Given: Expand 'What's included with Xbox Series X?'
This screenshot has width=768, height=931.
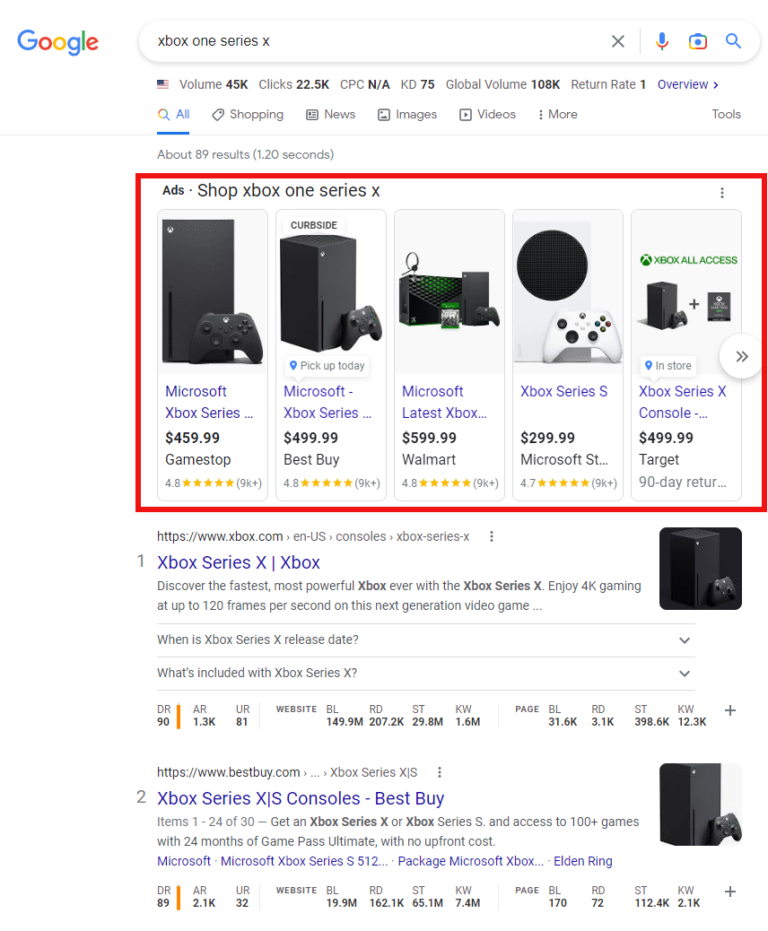Looking at the screenshot, I should (x=426, y=673).
